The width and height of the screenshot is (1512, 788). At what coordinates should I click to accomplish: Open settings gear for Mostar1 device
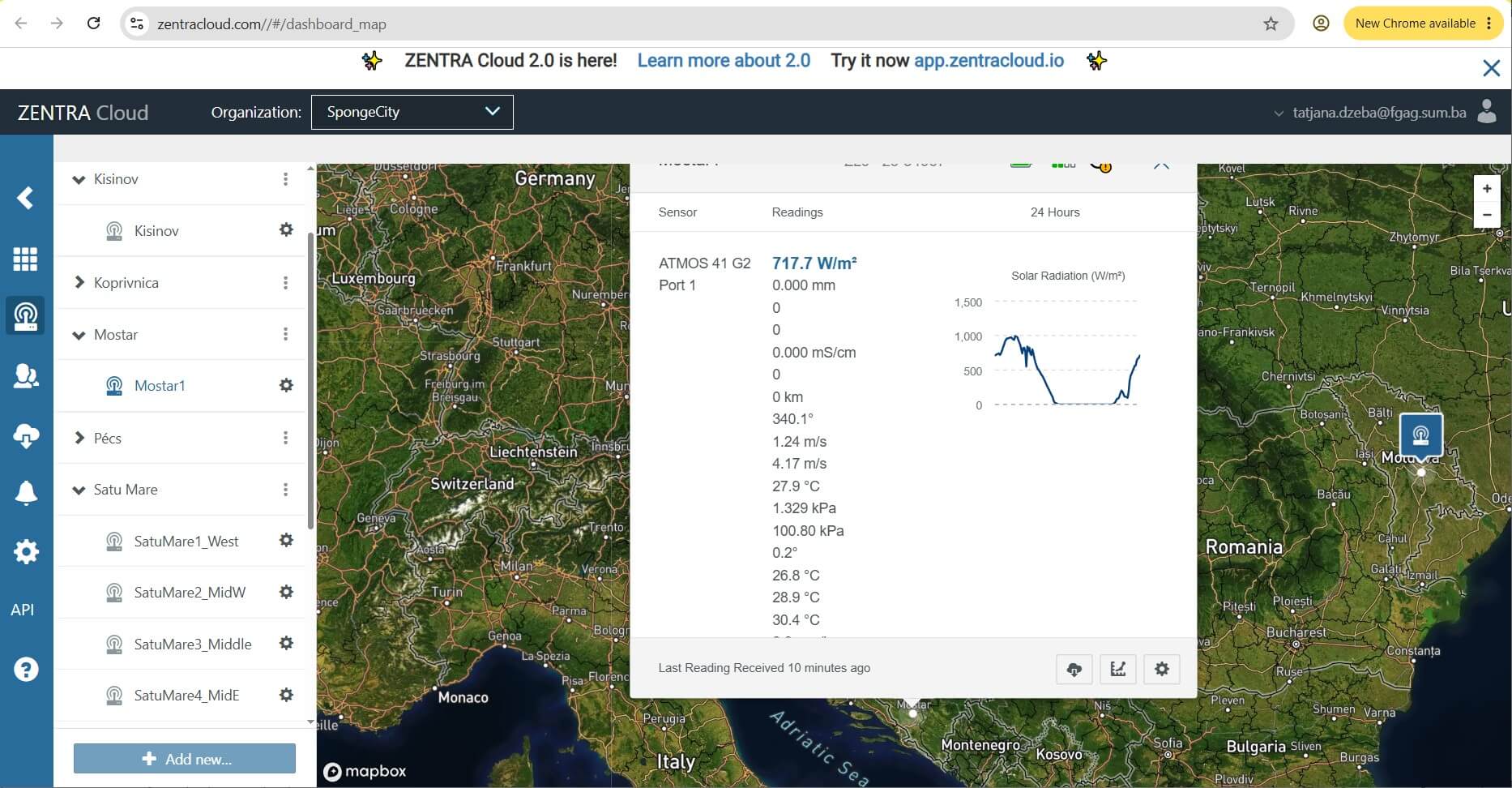(286, 385)
